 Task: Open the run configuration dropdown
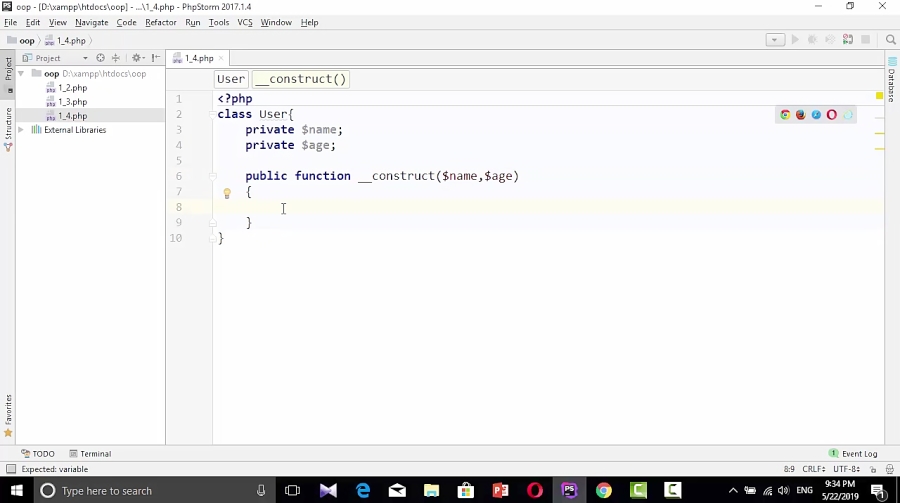(775, 40)
